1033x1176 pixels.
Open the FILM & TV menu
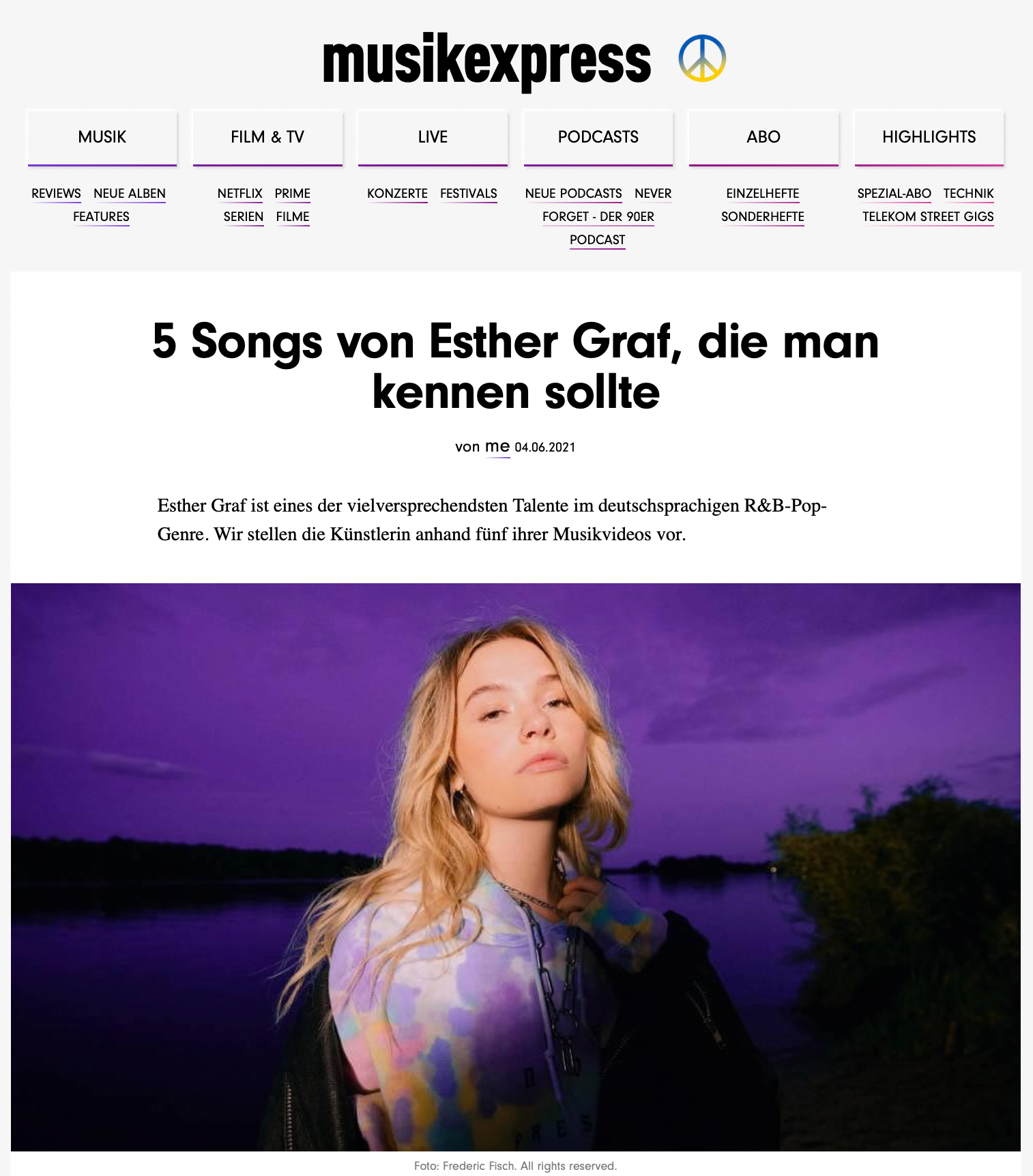(267, 137)
